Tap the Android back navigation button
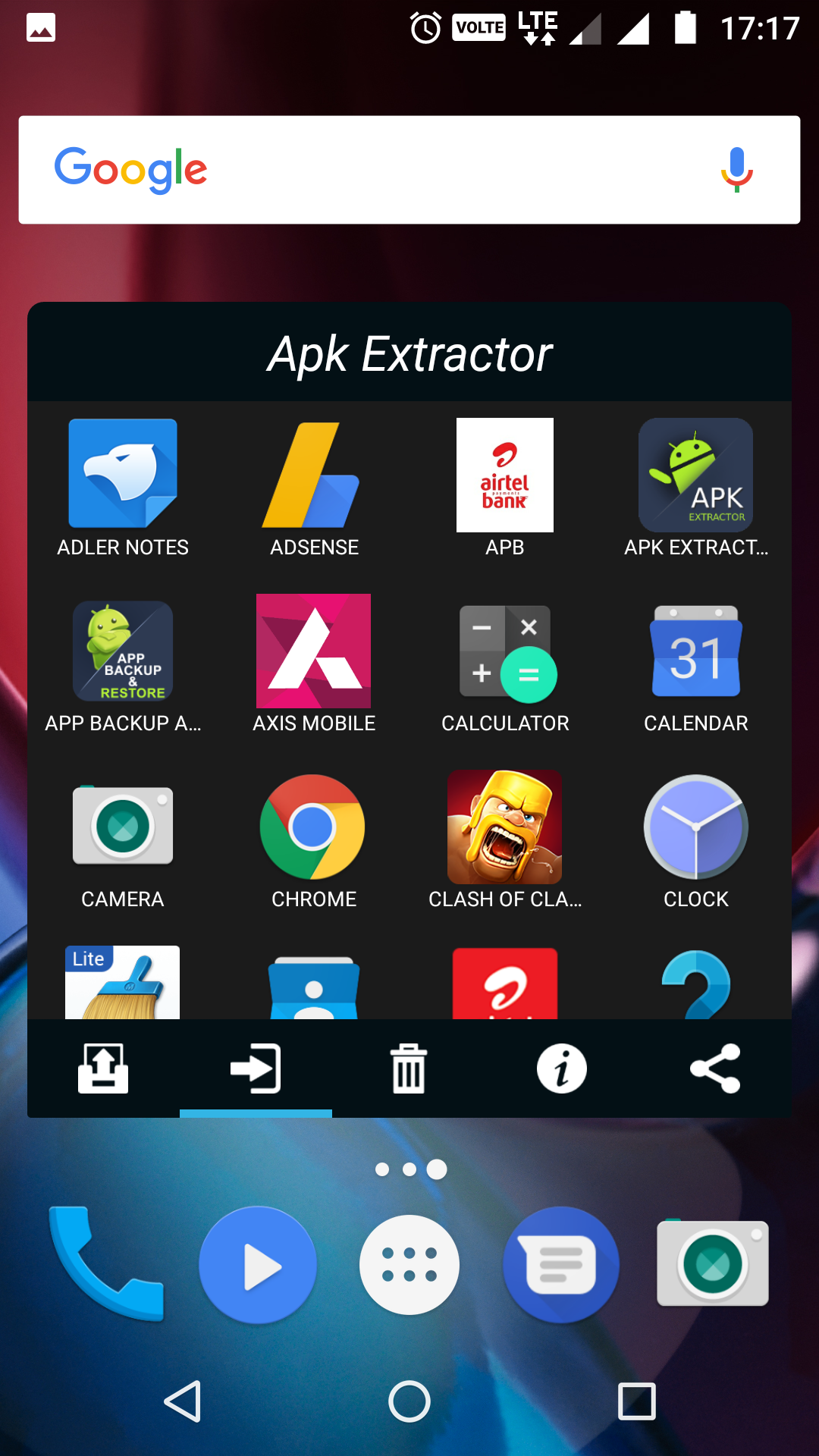Screen dimensions: 819x1456 point(183,1401)
